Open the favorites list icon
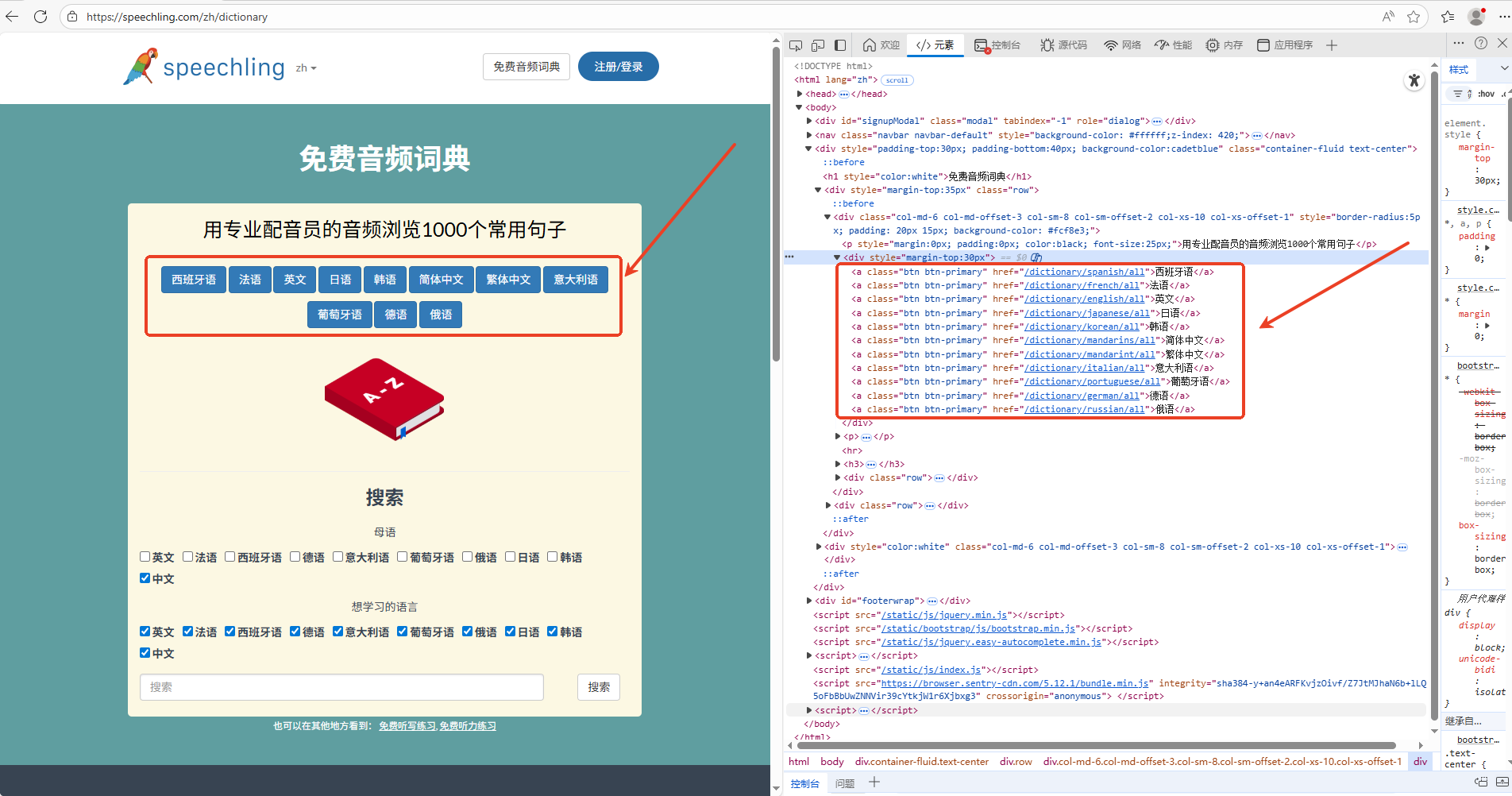1512x796 pixels. (x=1448, y=16)
